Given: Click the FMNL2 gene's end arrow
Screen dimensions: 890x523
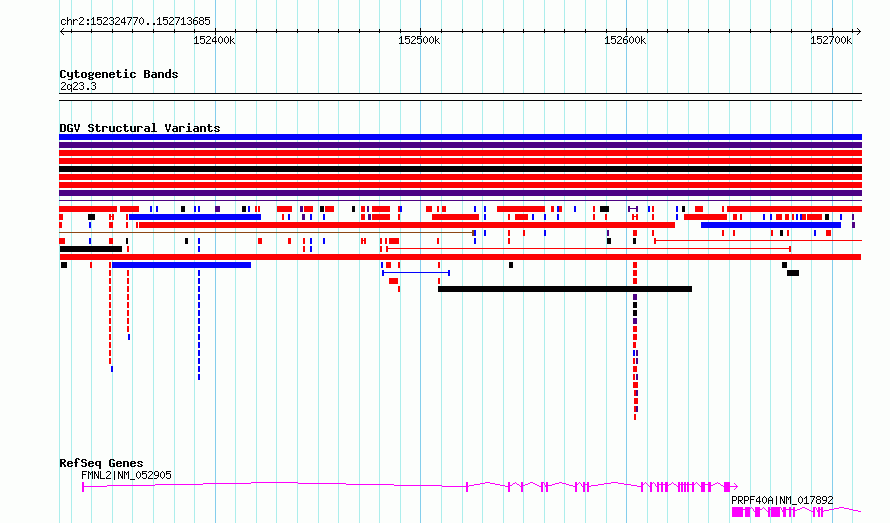Looking at the screenshot, I should point(735,487).
